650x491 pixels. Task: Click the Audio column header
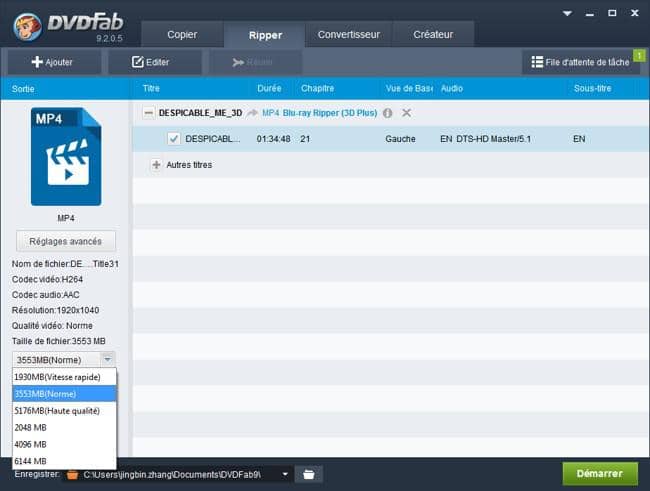(x=451, y=88)
